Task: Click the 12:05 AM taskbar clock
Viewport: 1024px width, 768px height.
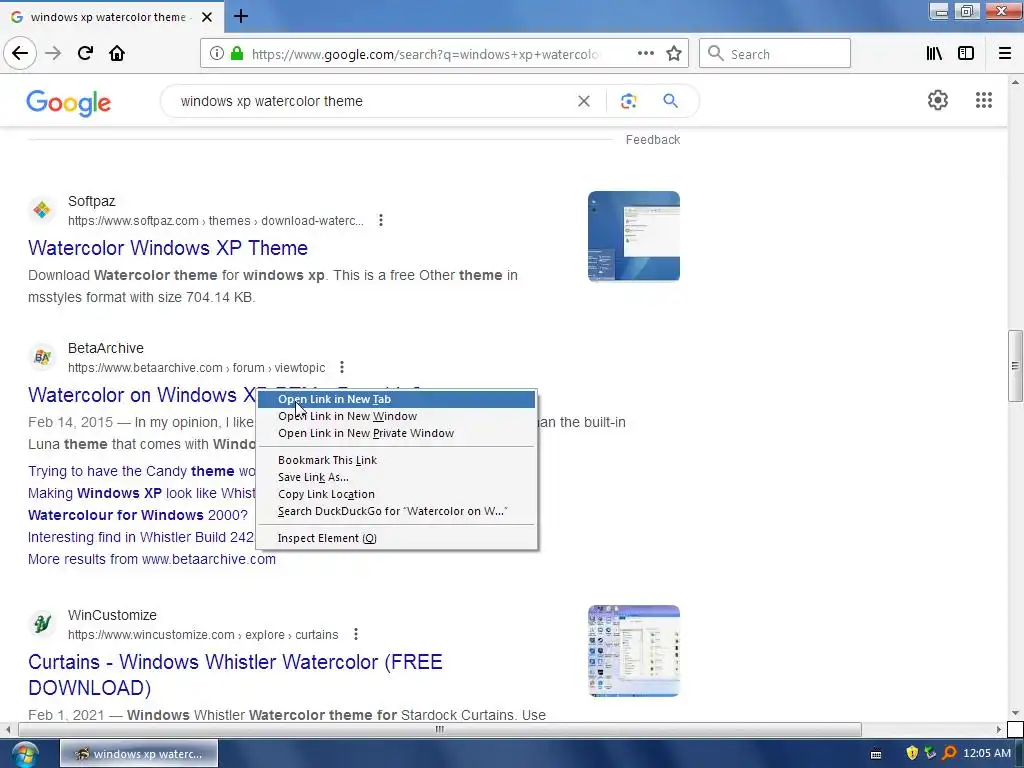Action: [987, 754]
